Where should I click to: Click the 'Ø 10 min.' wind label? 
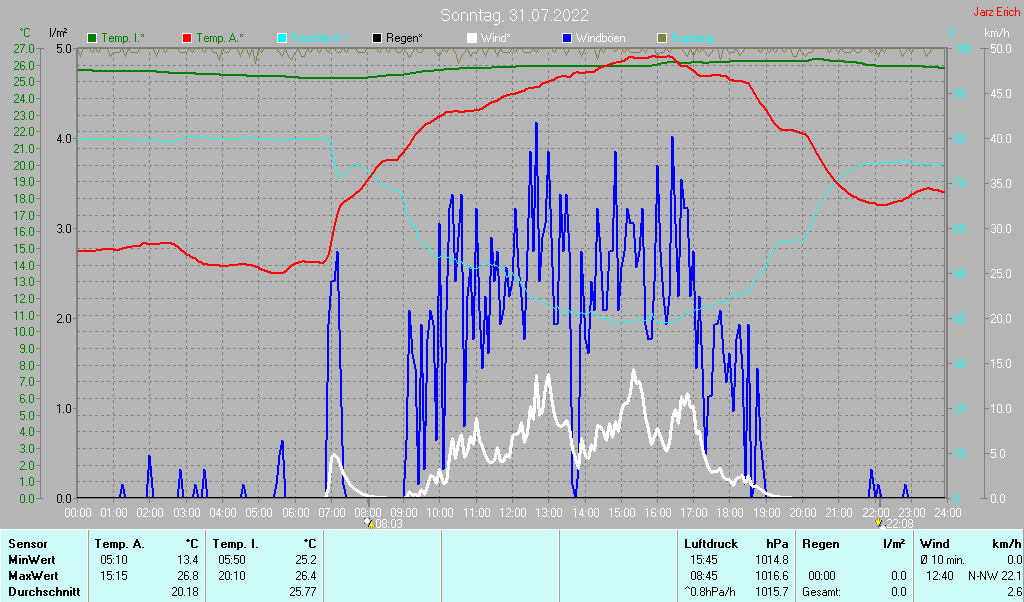[x=942, y=560]
